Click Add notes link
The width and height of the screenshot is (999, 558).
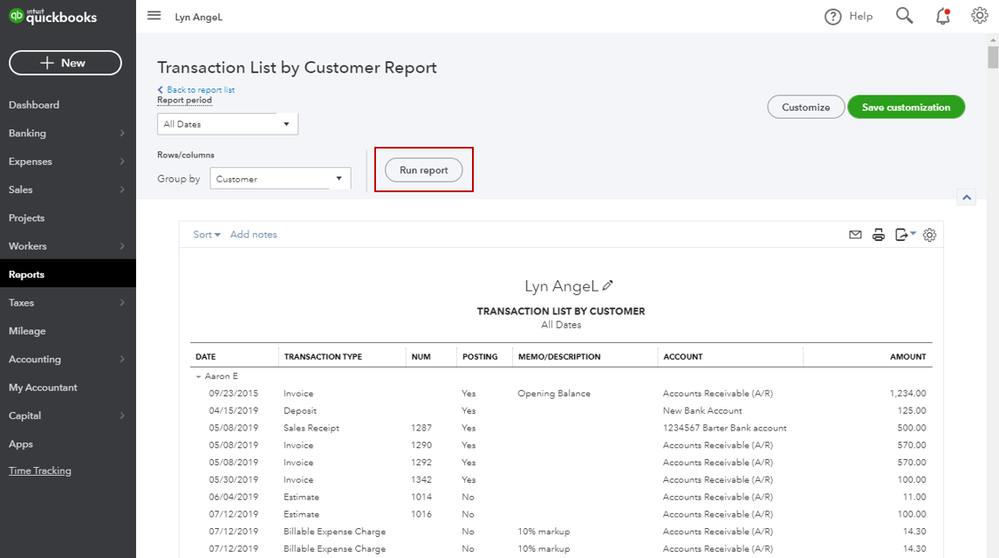point(254,234)
